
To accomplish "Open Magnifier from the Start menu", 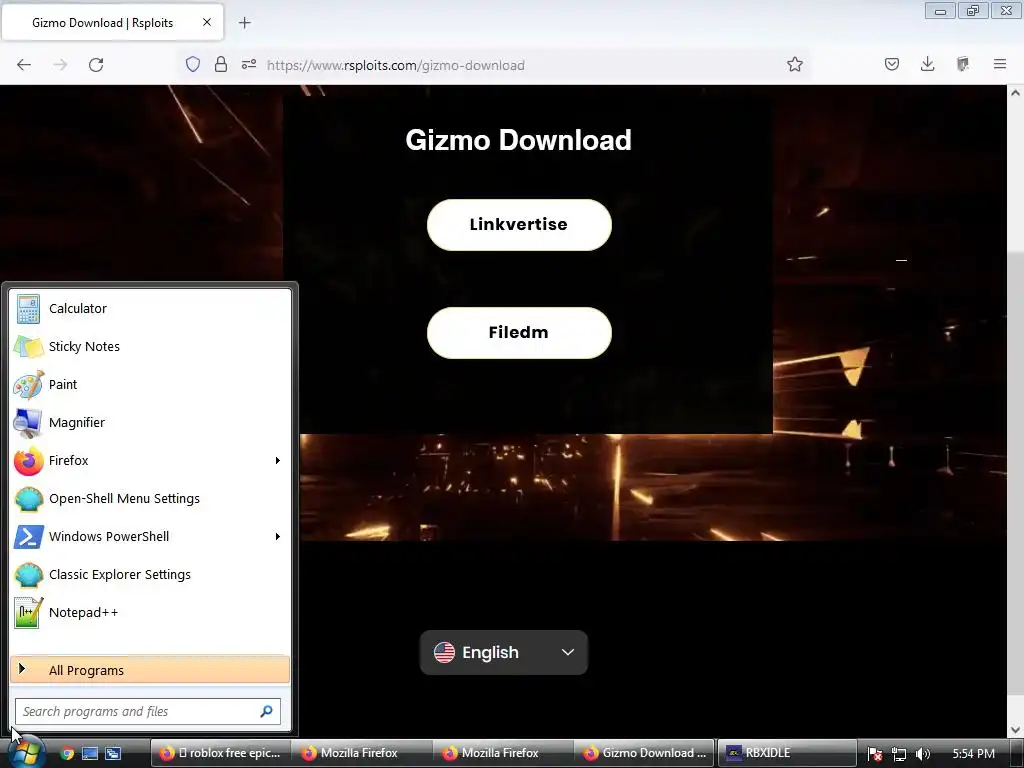I will click(150, 422).
